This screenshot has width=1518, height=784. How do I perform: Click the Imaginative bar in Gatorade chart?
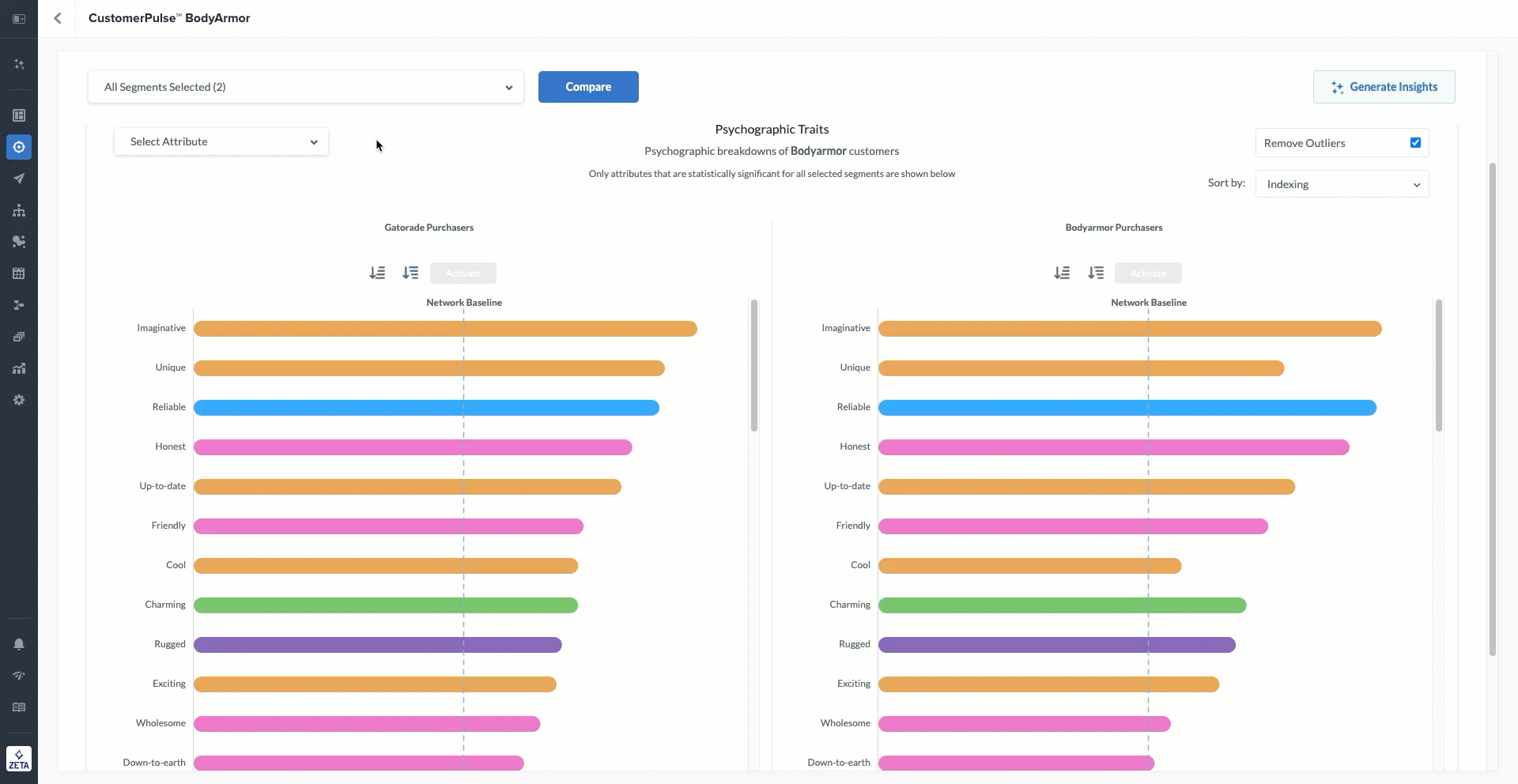point(445,329)
